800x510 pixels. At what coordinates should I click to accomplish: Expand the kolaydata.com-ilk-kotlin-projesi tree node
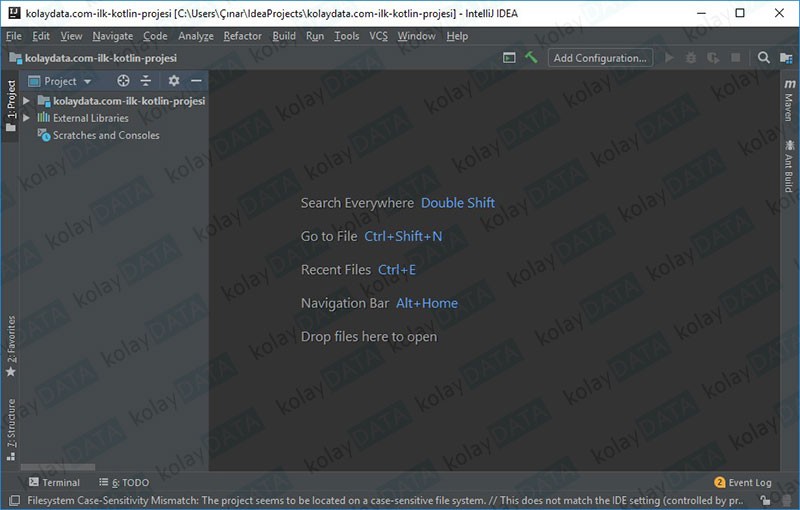(26, 101)
